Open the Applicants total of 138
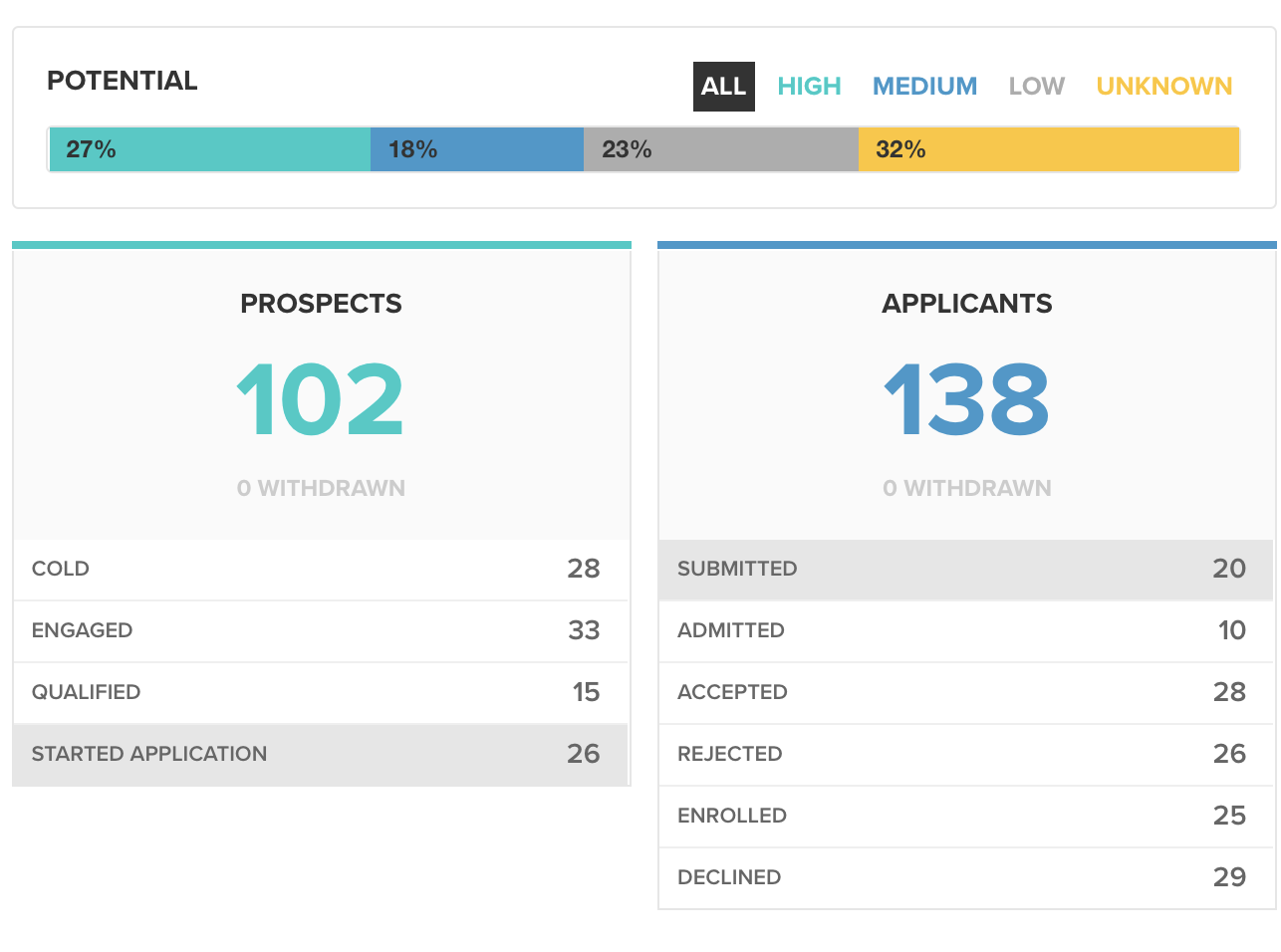 point(966,400)
